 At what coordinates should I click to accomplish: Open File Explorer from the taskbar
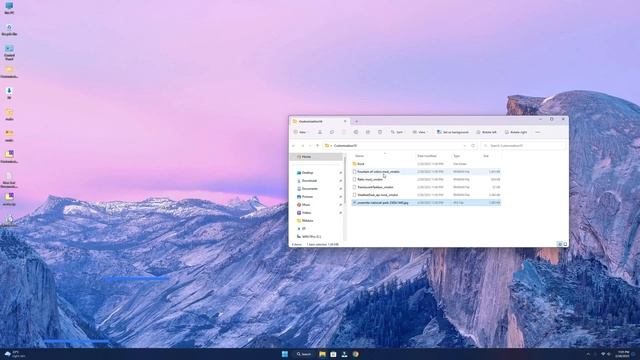pyautogui.click(x=322, y=354)
